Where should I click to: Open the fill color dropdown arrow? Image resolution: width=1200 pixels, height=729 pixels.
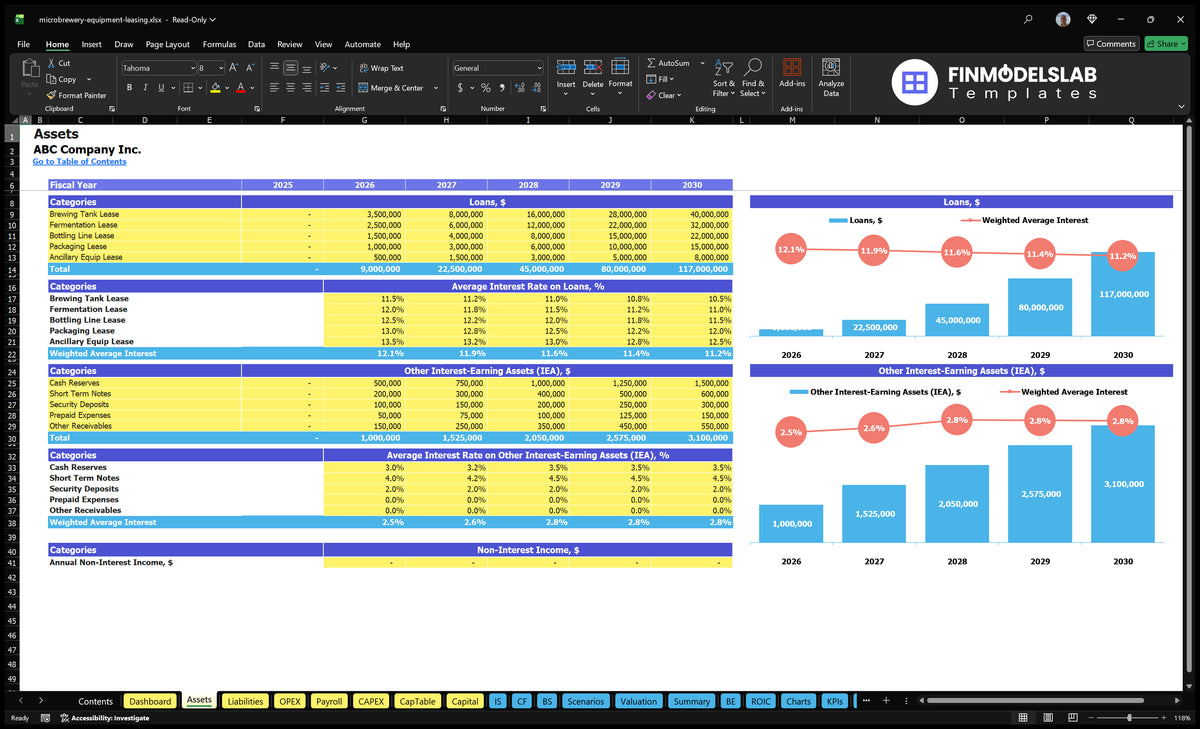click(226, 88)
